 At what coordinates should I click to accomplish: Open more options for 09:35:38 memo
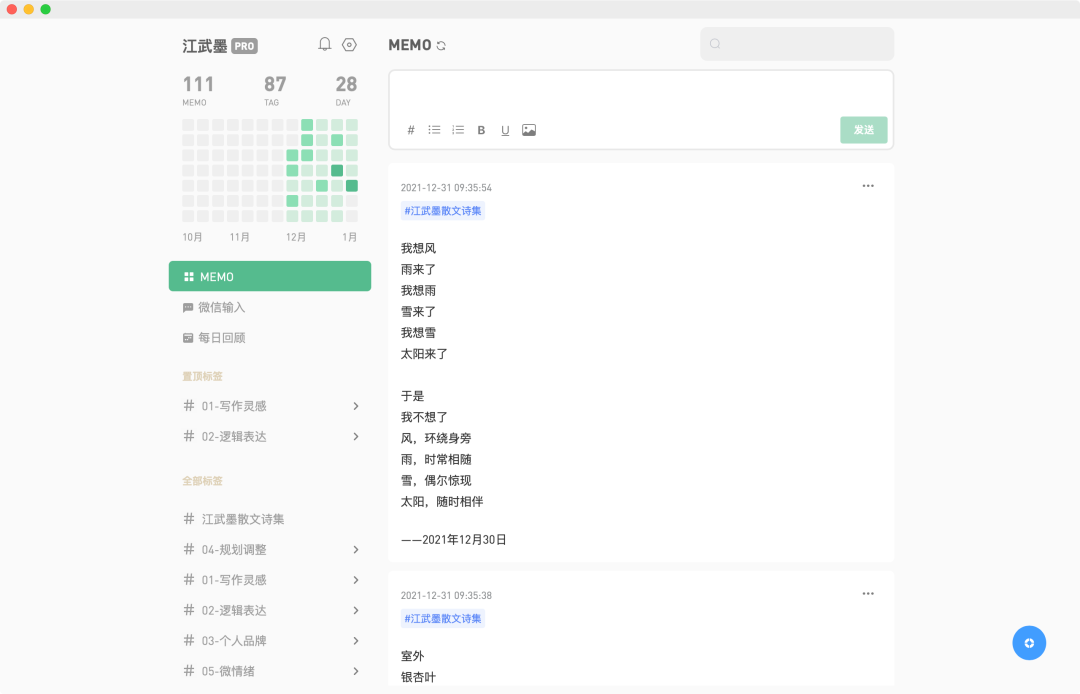(868, 593)
